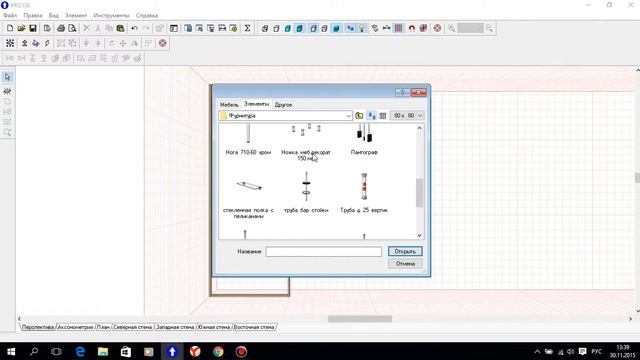Switch to the Элементы tab in dialog
640x360 pixels.
coord(256,104)
